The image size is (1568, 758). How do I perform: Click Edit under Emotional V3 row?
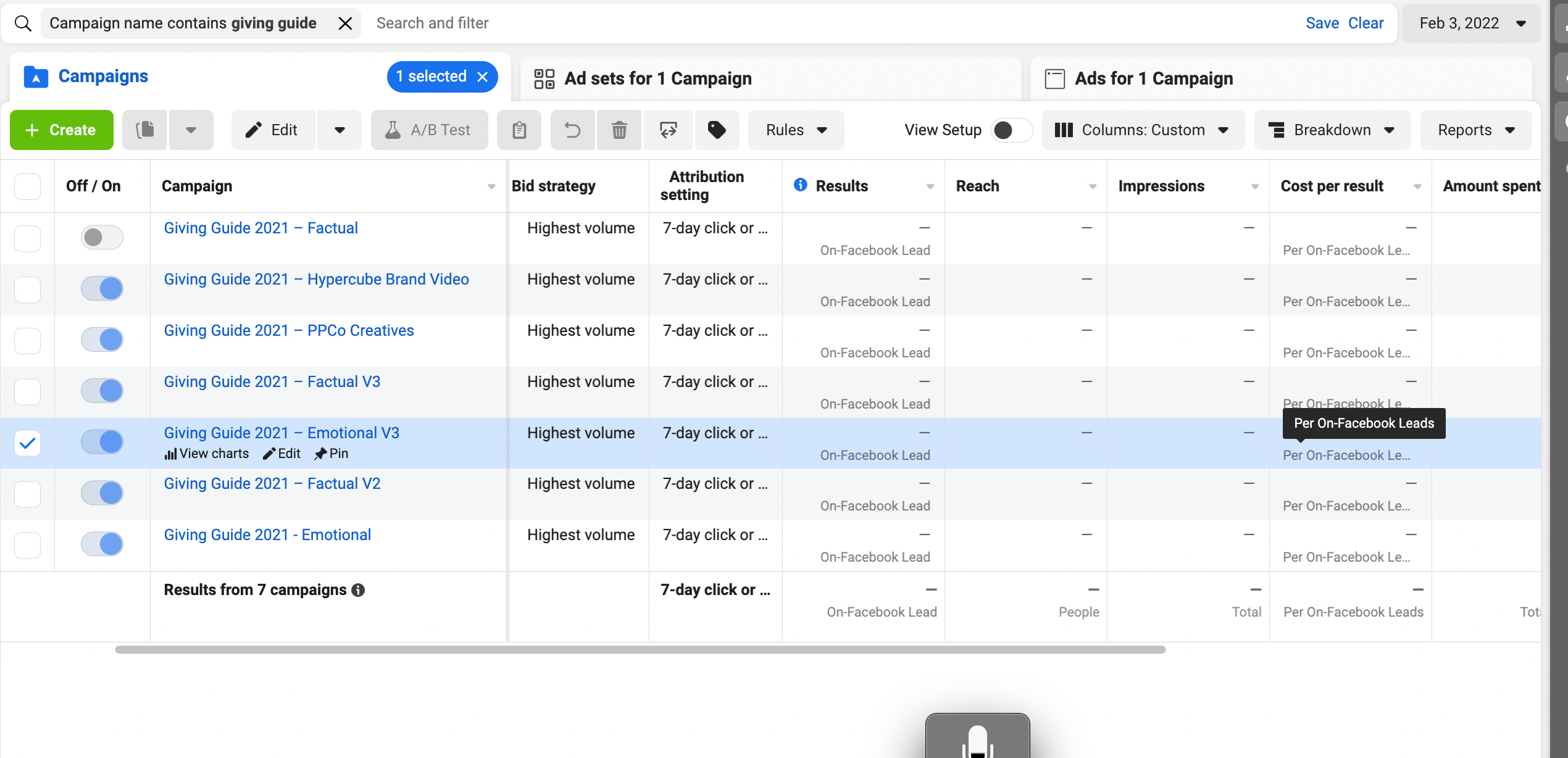[281, 454]
